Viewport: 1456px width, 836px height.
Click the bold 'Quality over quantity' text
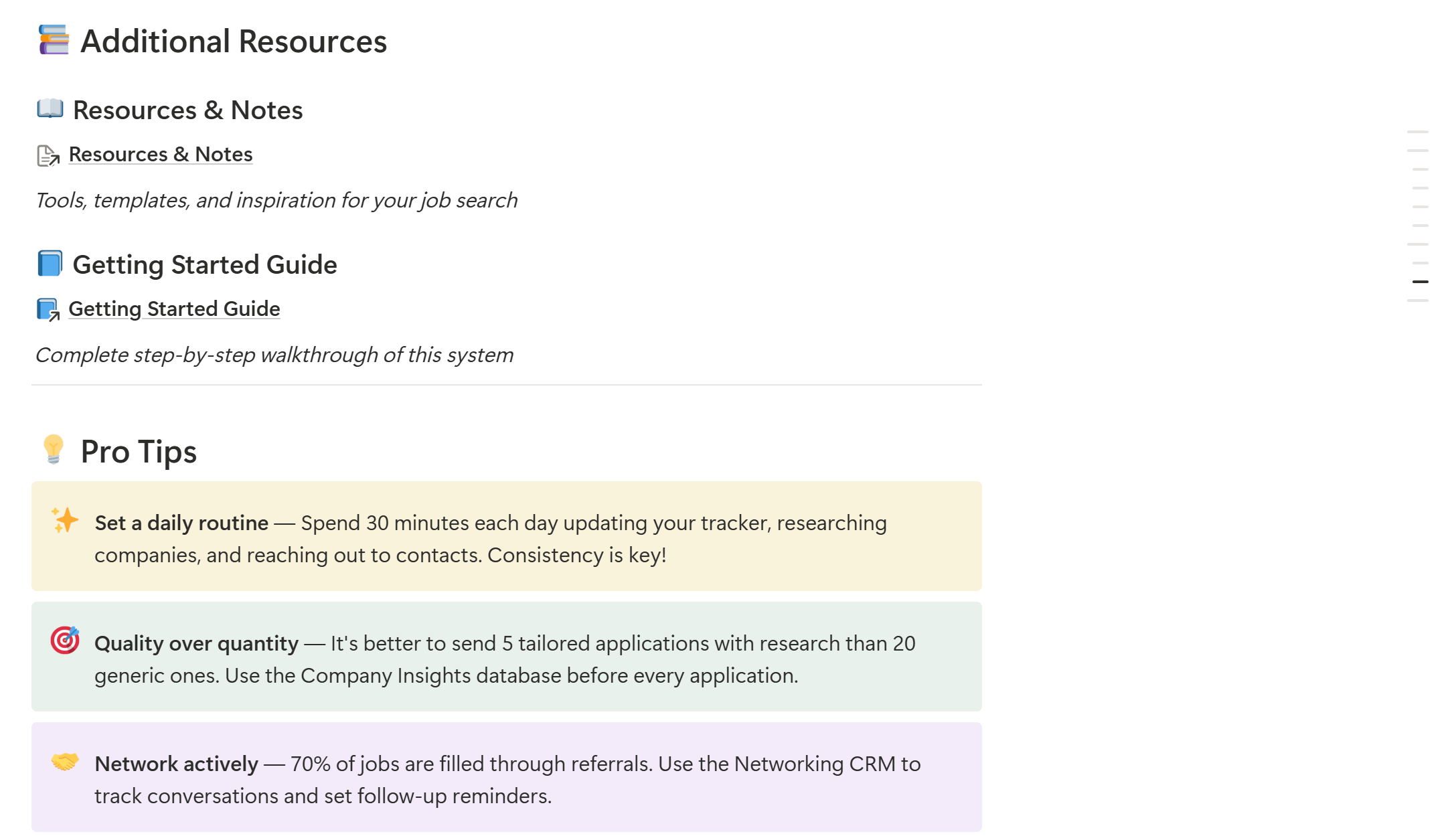point(196,644)
